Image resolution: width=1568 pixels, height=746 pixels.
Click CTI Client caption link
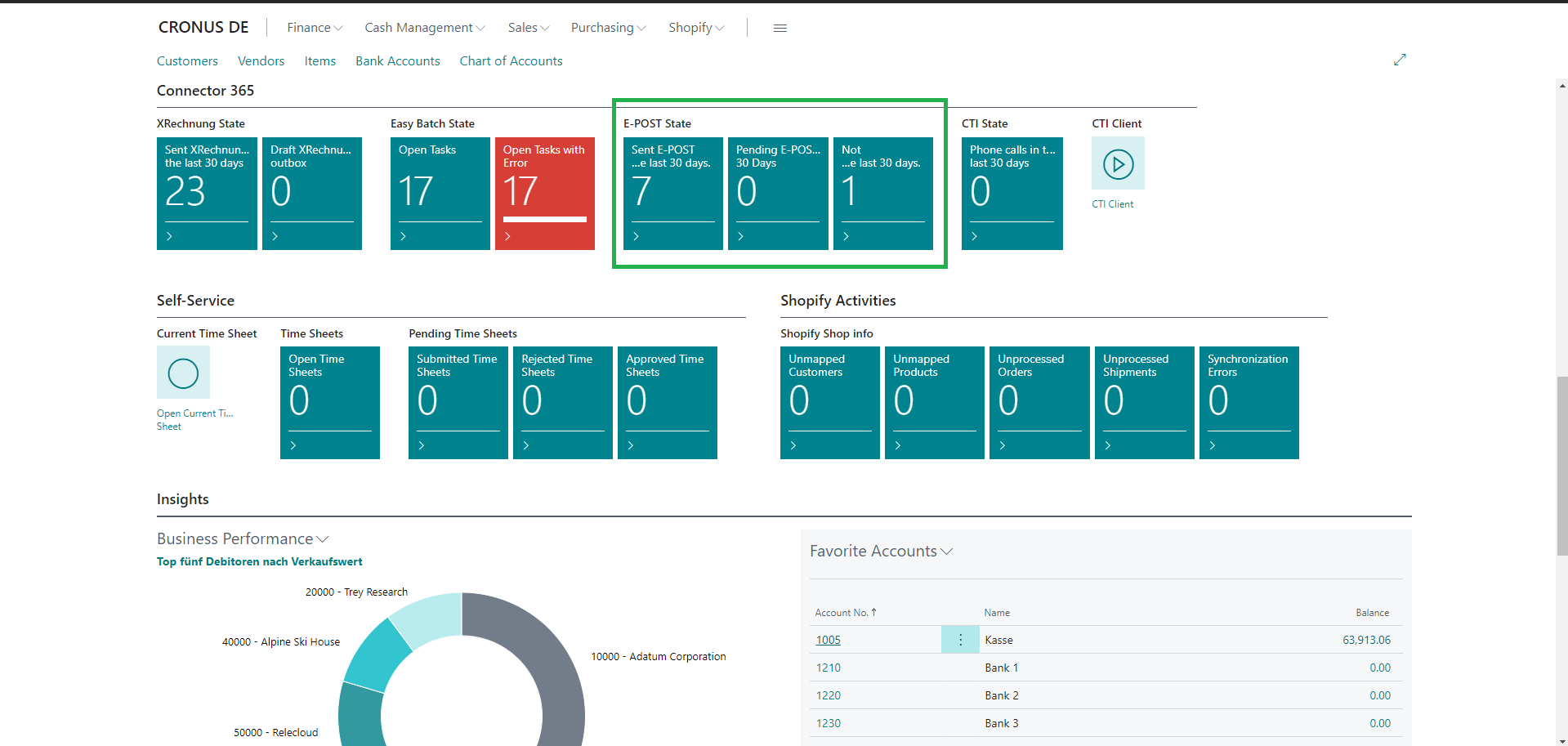(1112, 204)
